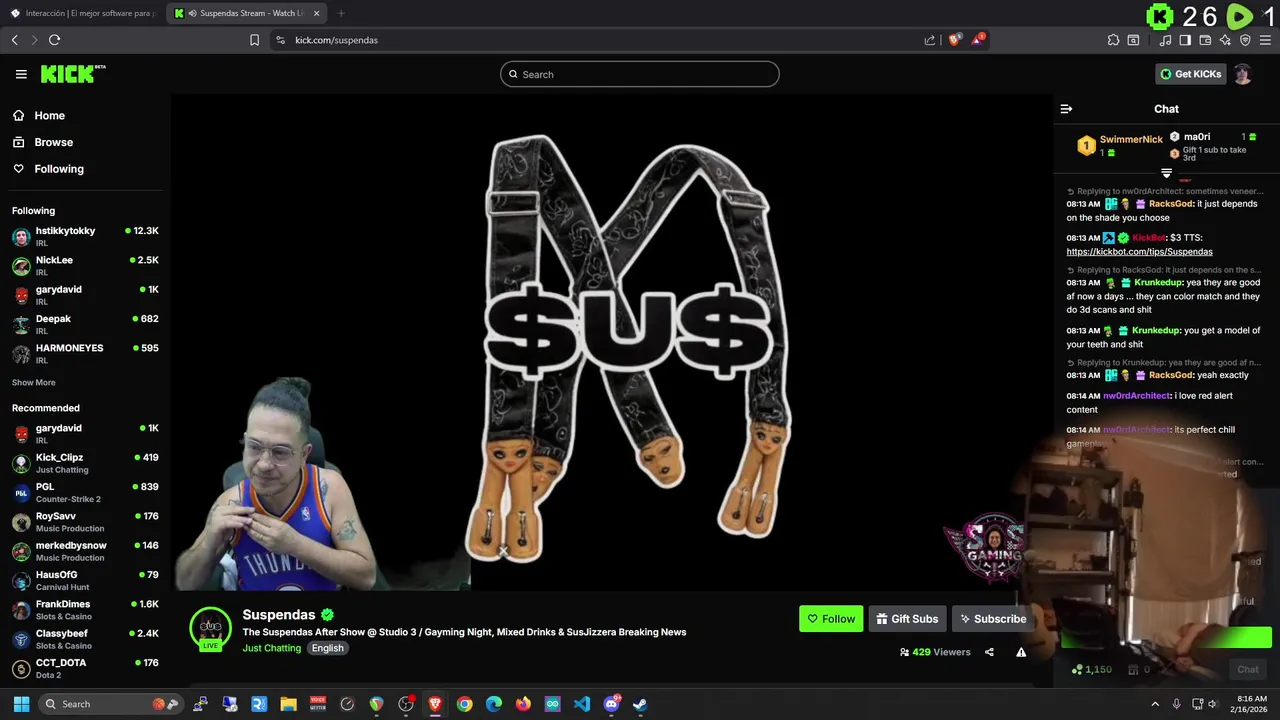
Task: Expand Following list with Show More
Action: click(x=34, y=383)
